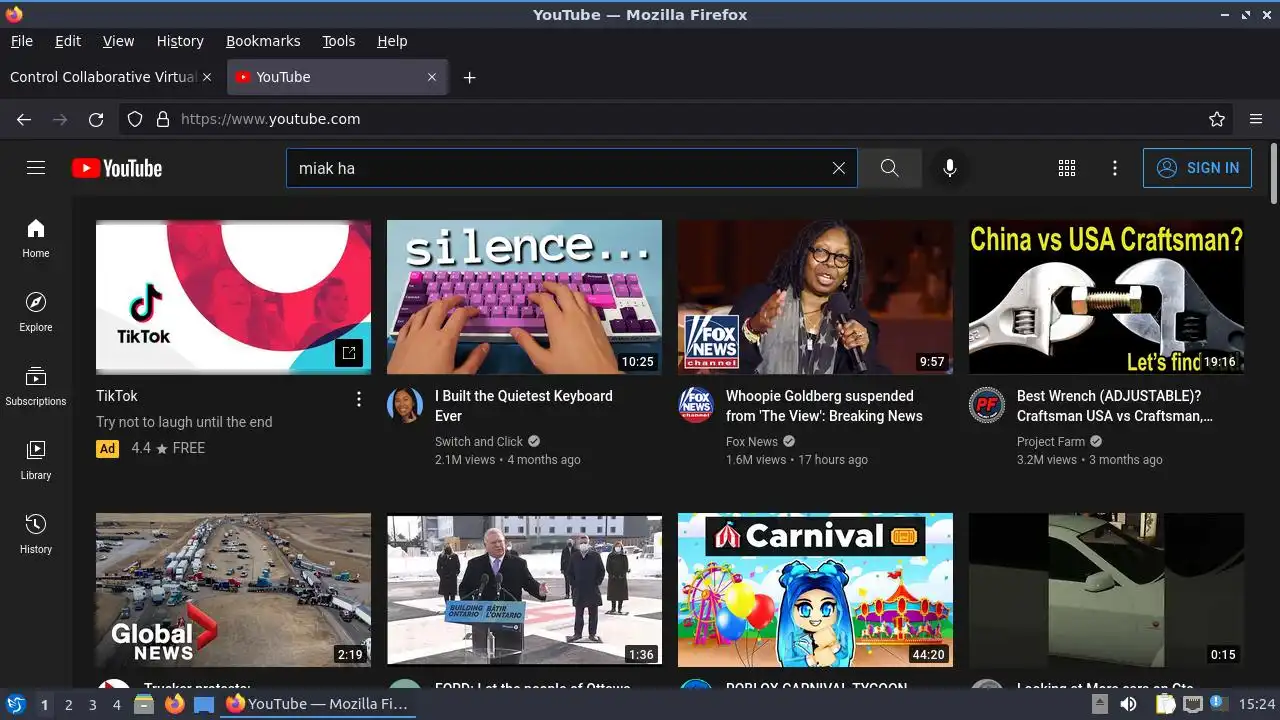
Task: Click the YouTube page vertical scrollbar
Action: [x=1273, y=172]
